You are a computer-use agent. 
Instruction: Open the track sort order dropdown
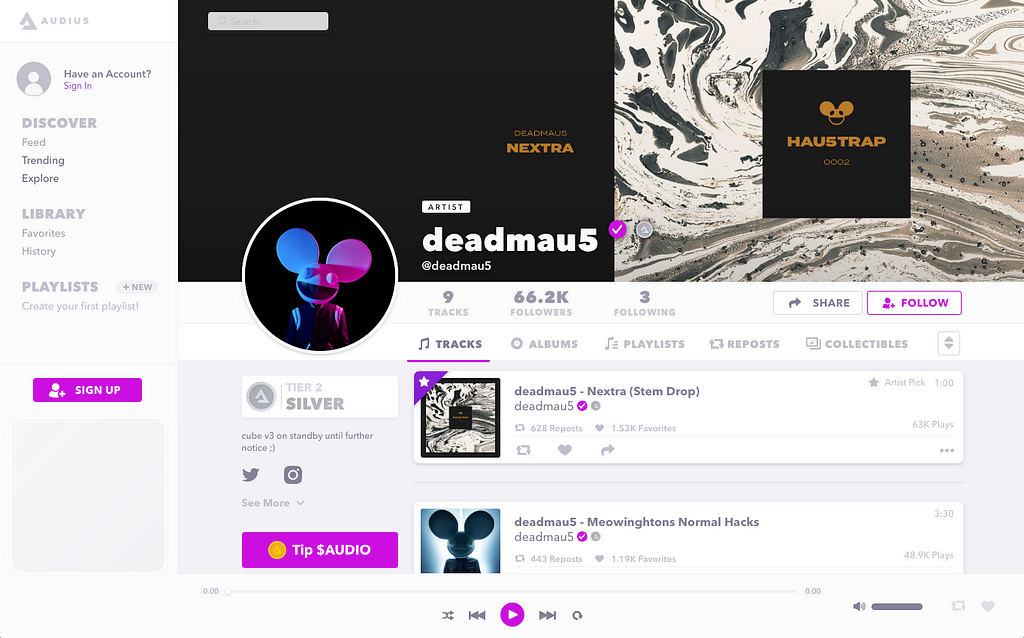click(948, 343)
